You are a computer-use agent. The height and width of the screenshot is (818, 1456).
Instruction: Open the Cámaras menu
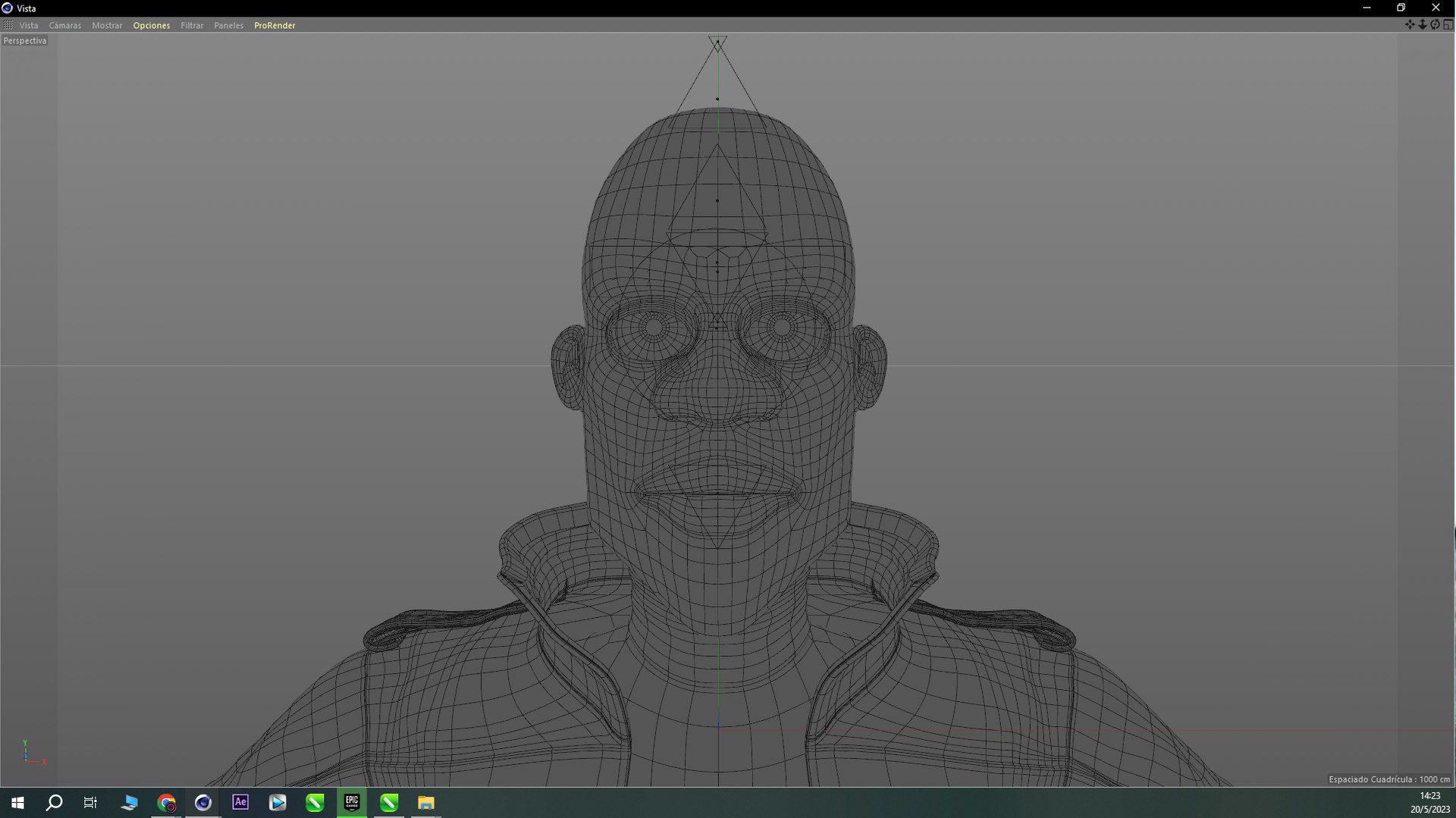[65, 25]
